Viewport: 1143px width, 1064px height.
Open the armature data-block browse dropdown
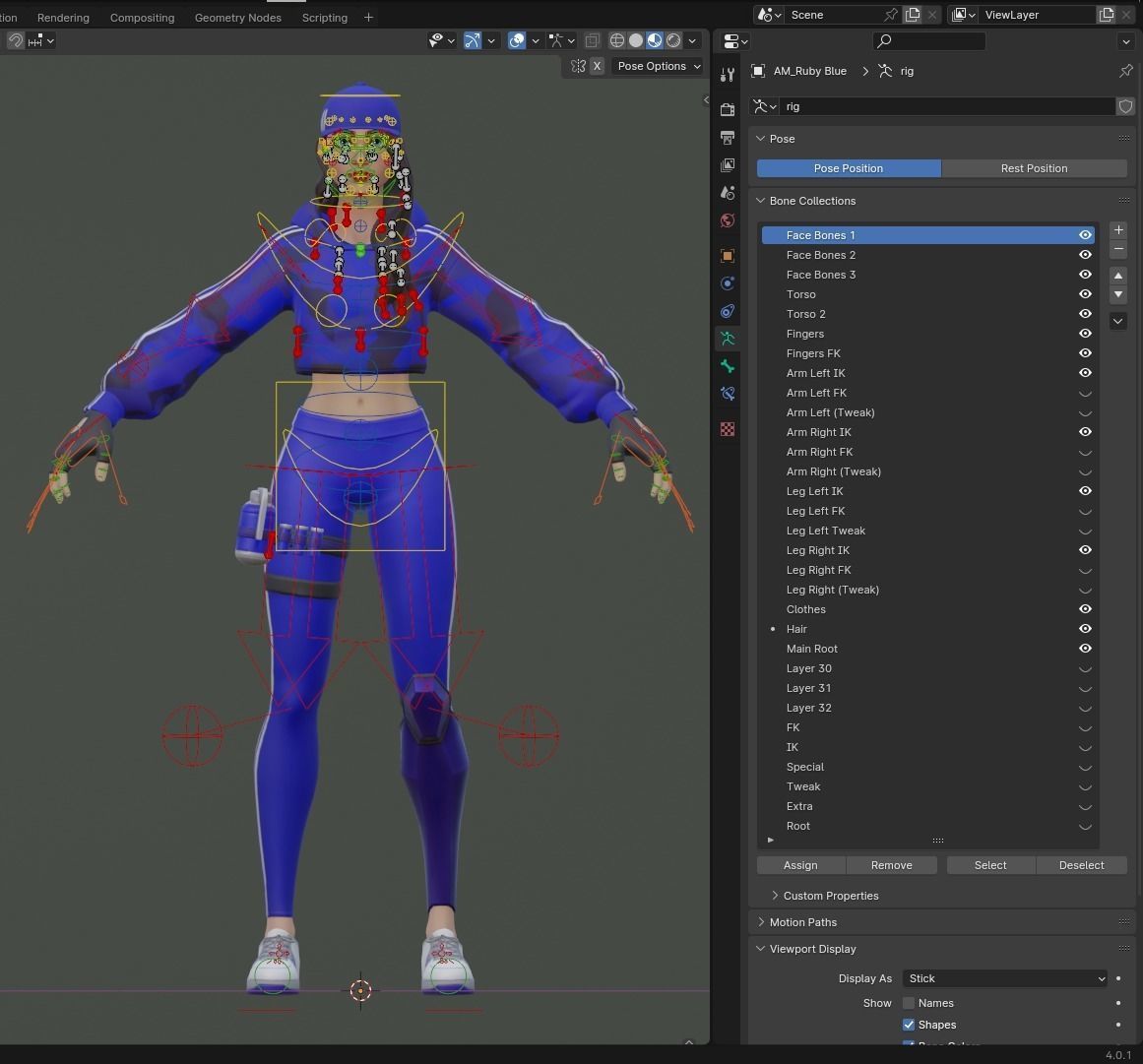point(765,106)
